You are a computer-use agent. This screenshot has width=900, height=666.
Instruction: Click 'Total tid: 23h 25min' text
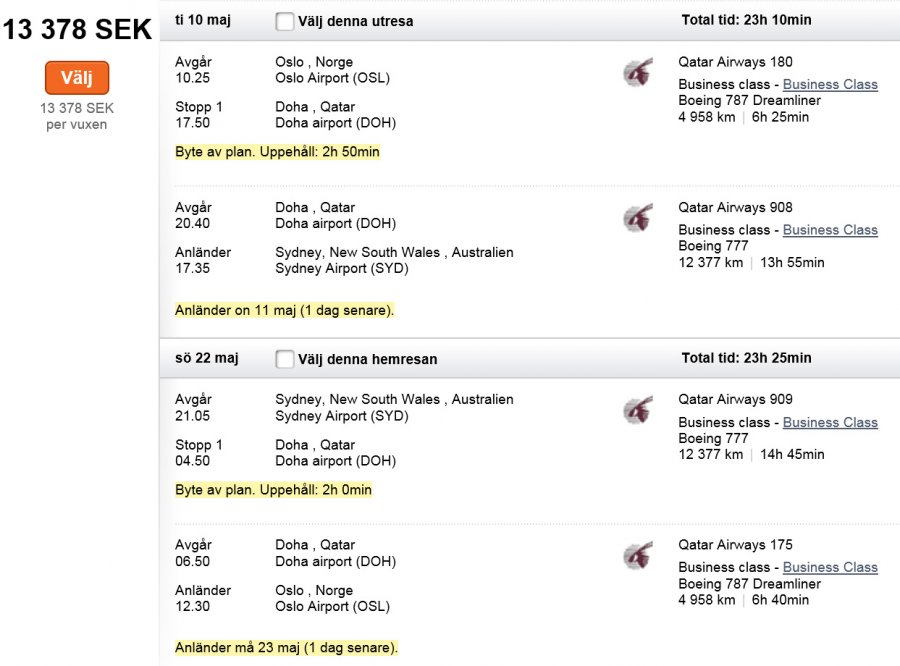pyautogui.click(x=746, y=358)
